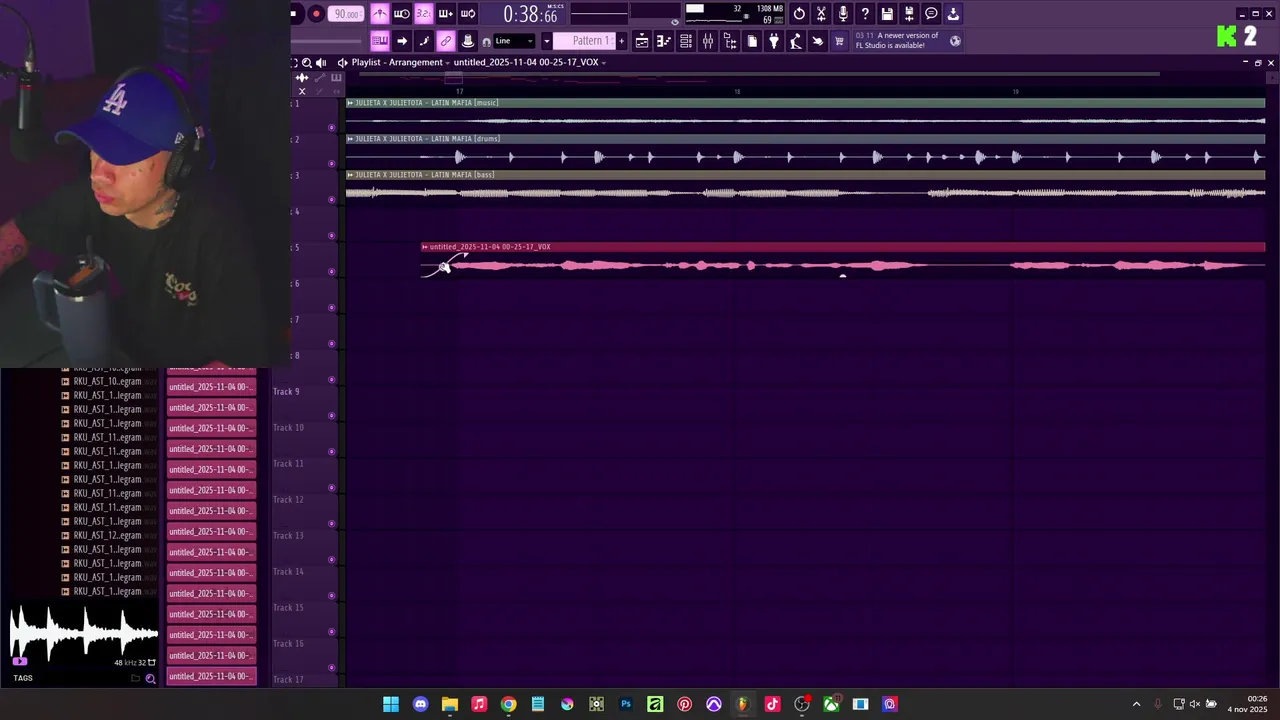Open the help question mark icon
The height and width of the screenshot is (720, 1280).
pos(865,13)
